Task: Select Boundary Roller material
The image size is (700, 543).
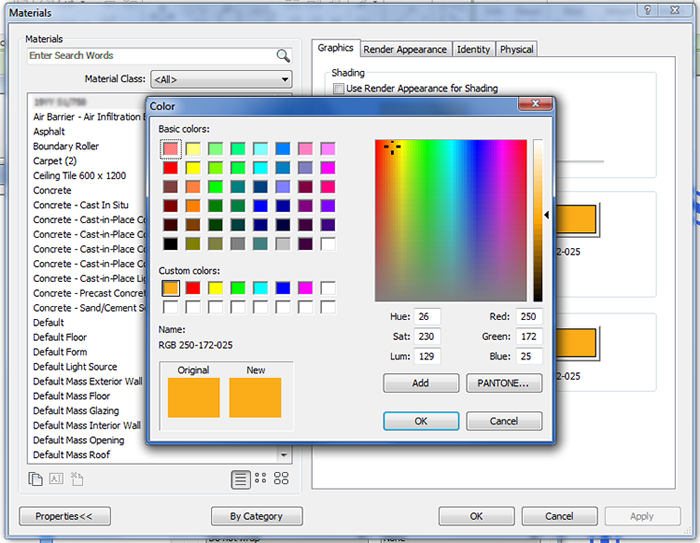Action: coord(66,146)
